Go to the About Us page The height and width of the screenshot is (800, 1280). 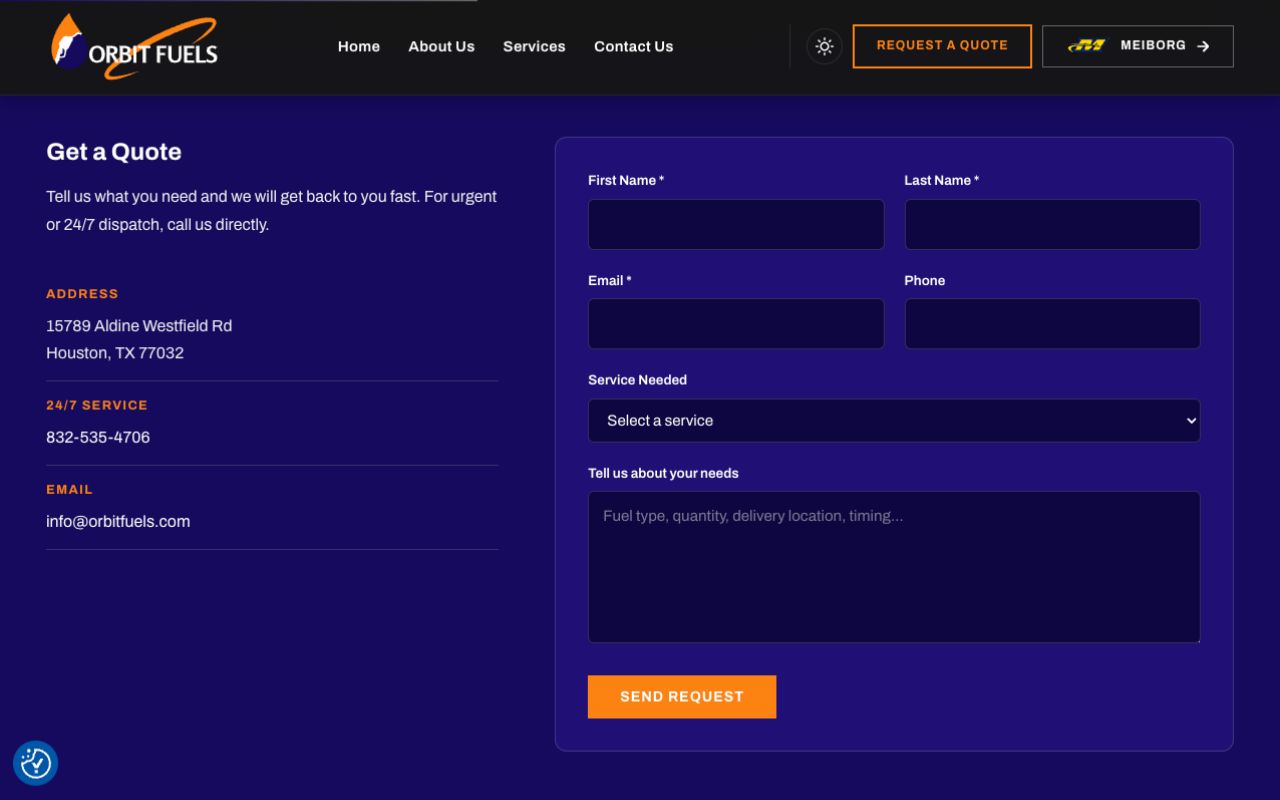(441, 46)
